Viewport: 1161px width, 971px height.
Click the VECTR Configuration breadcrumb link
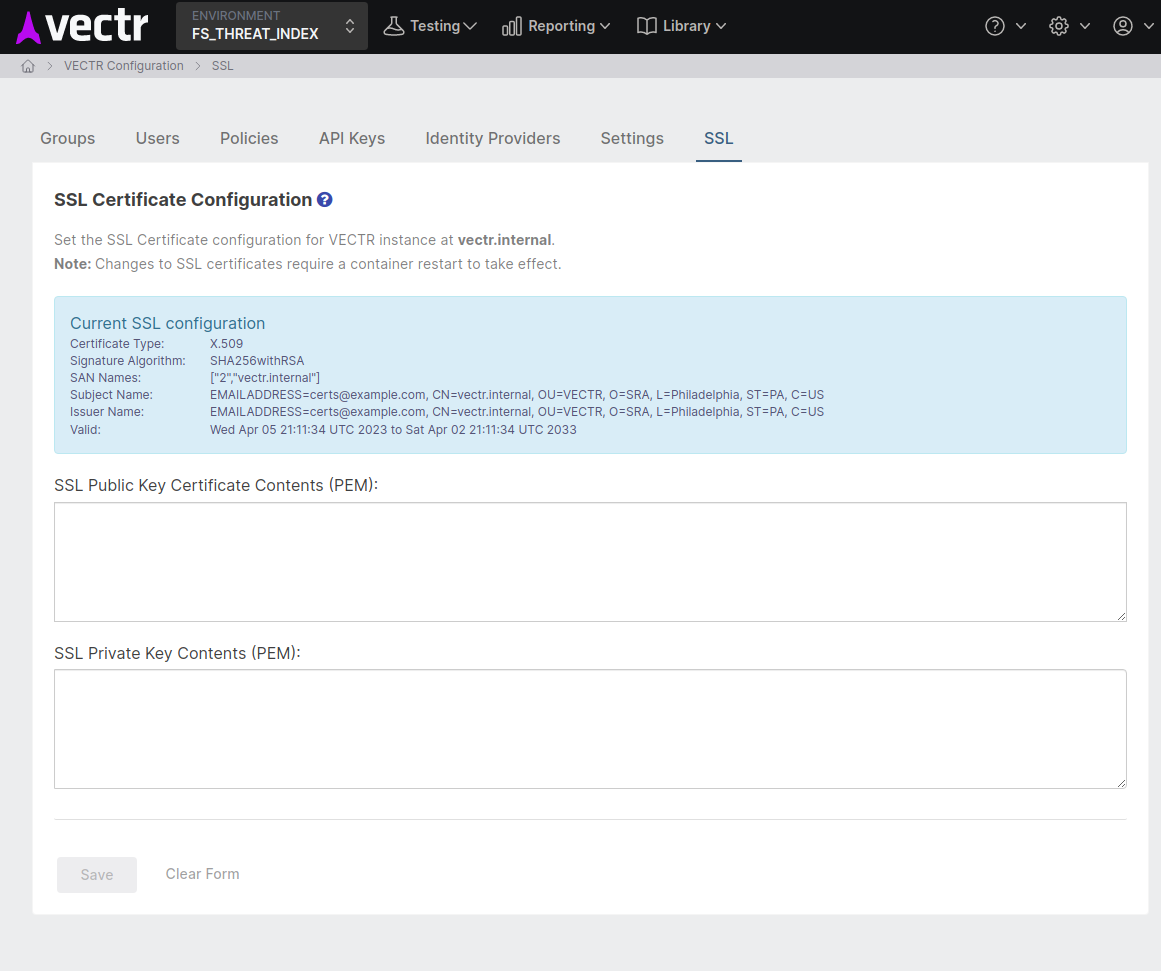124,66
